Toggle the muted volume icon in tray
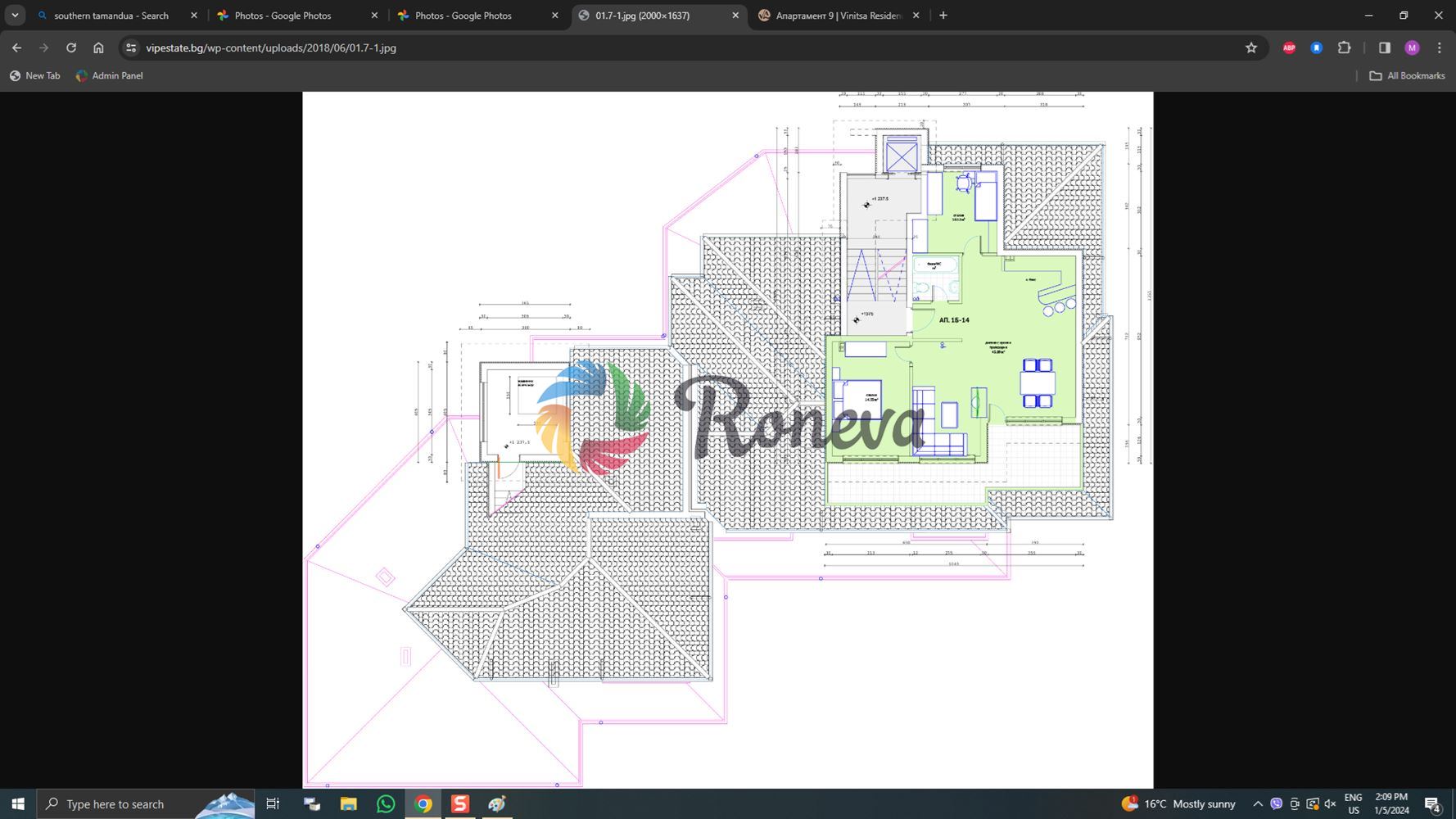Image resolution: width=1456 pixels, height=819 pixels. pyautogui.click(x=1330, y=803)
